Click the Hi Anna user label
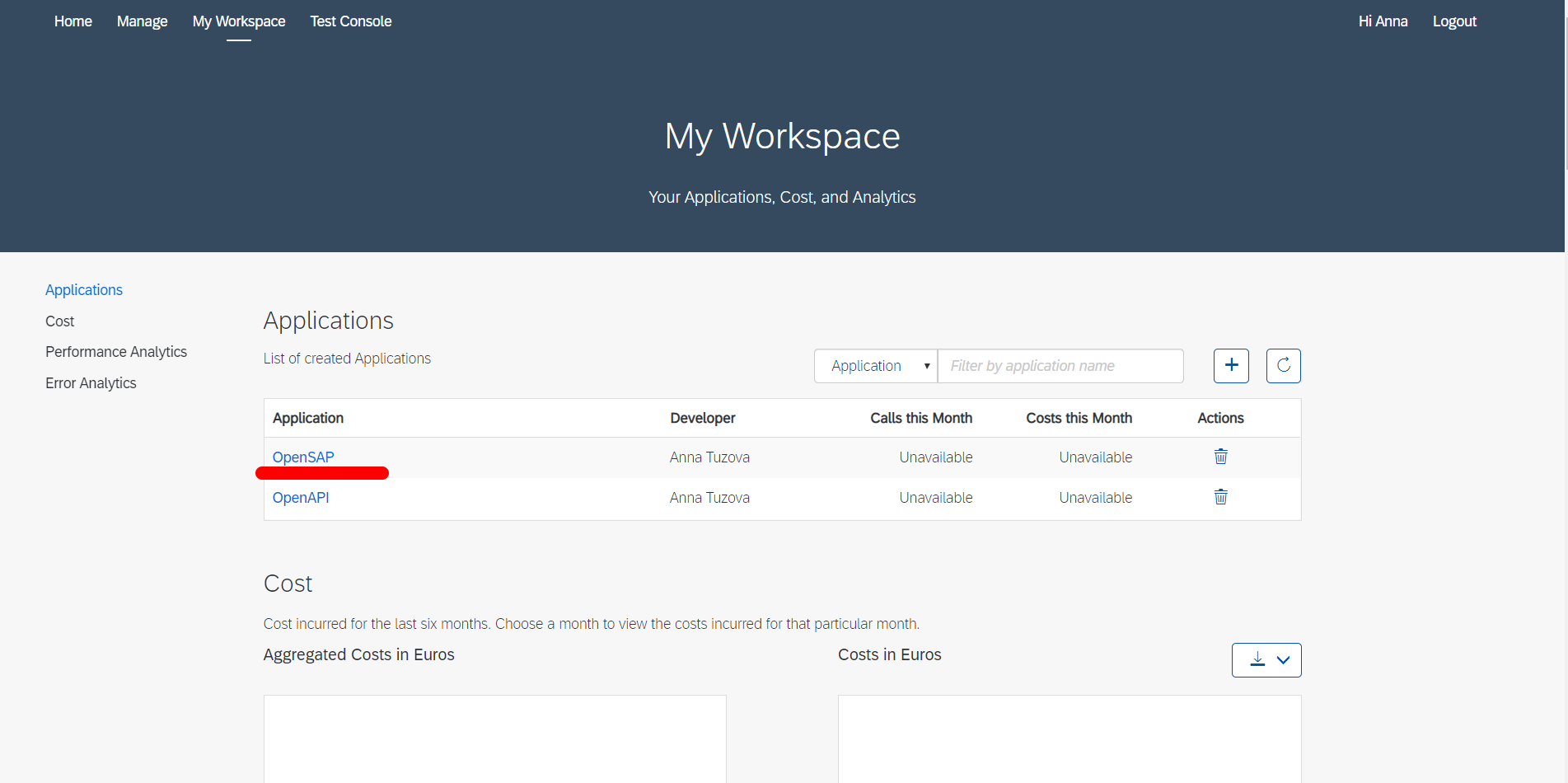This screenshot has height=783, width=1568. click(1383, 21)
